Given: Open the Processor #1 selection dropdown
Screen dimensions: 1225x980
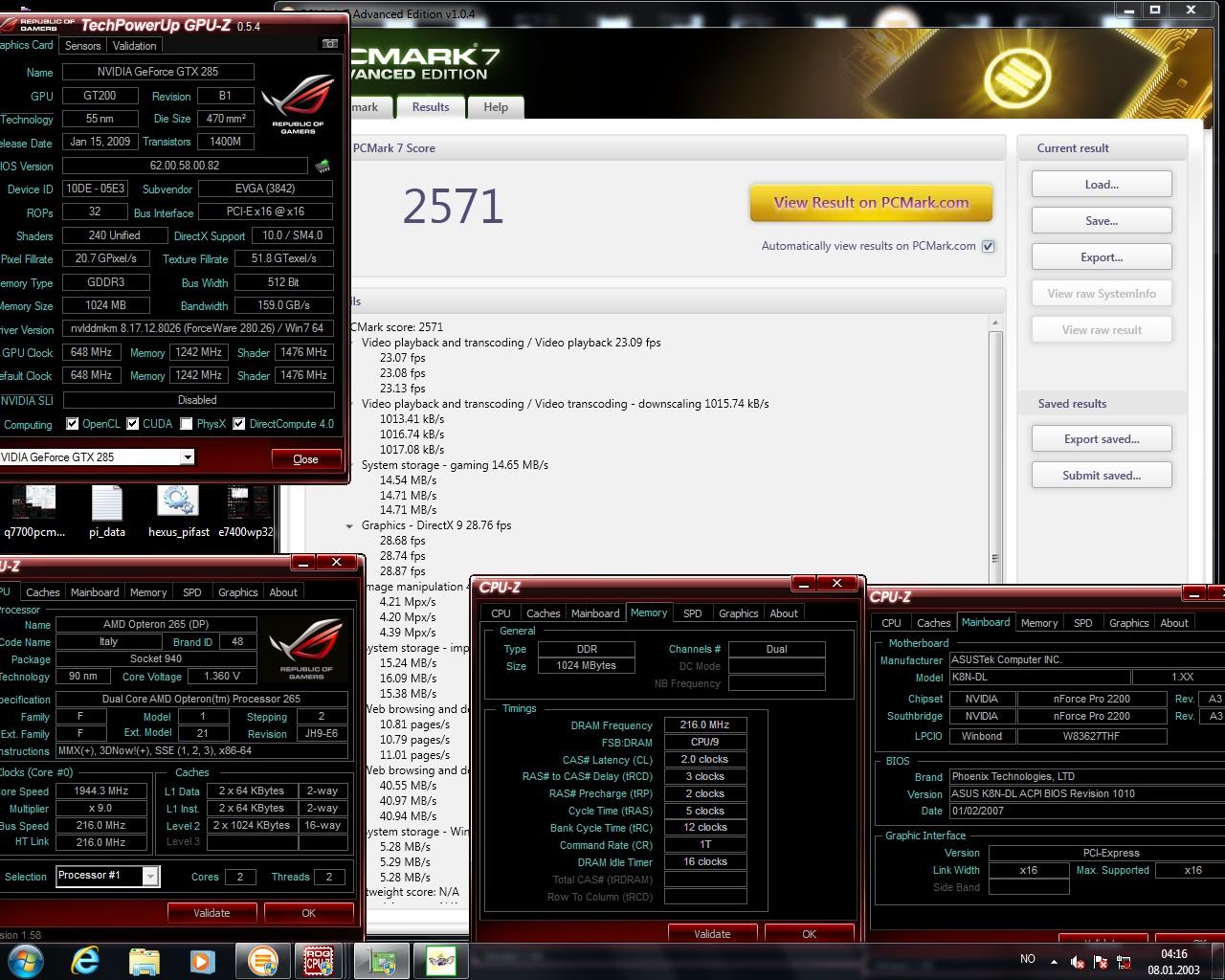Looking at the screenshot, I should click(150, 876).
